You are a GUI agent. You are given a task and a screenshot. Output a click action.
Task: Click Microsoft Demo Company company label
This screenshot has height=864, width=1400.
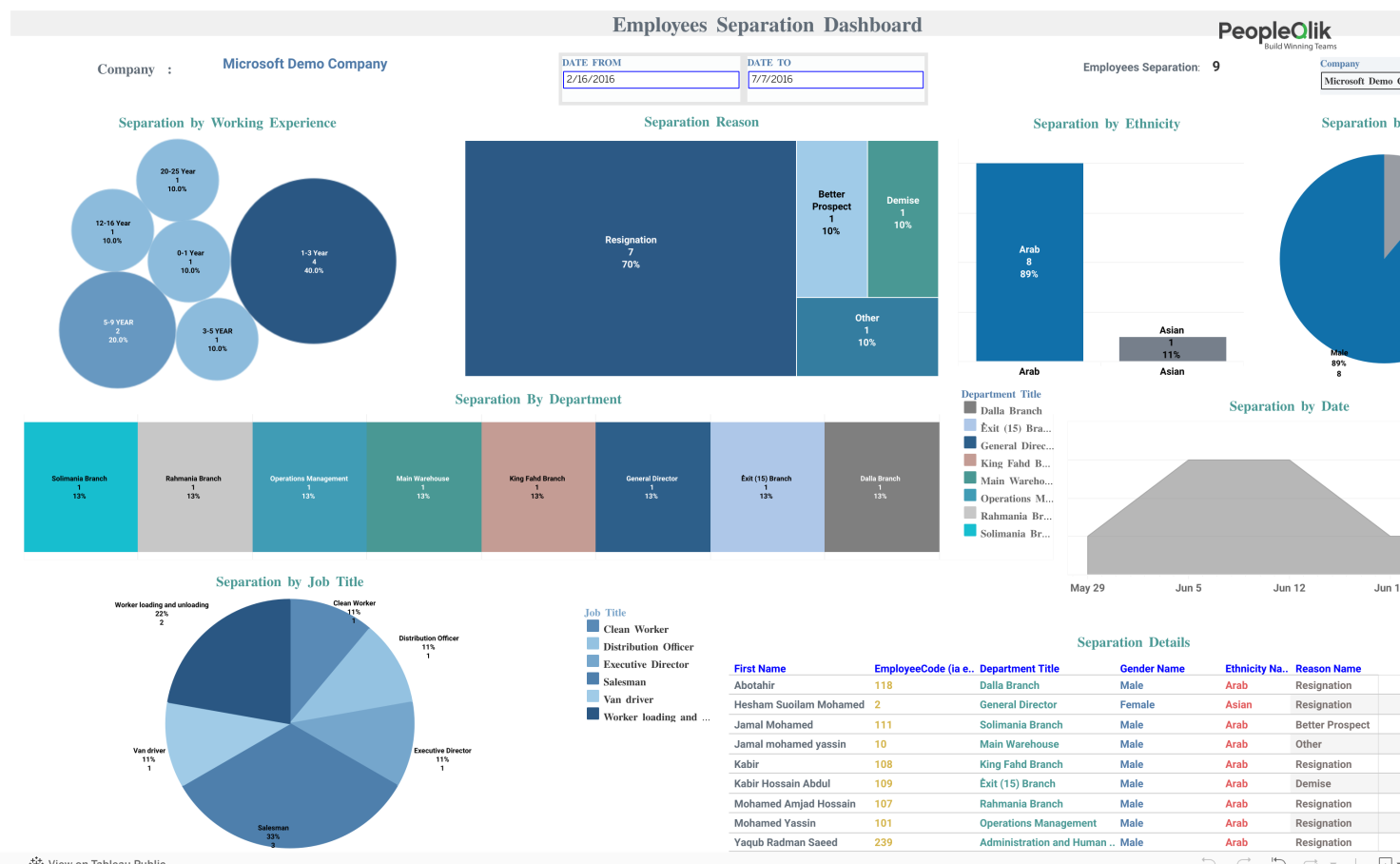(x=304, y=63)
